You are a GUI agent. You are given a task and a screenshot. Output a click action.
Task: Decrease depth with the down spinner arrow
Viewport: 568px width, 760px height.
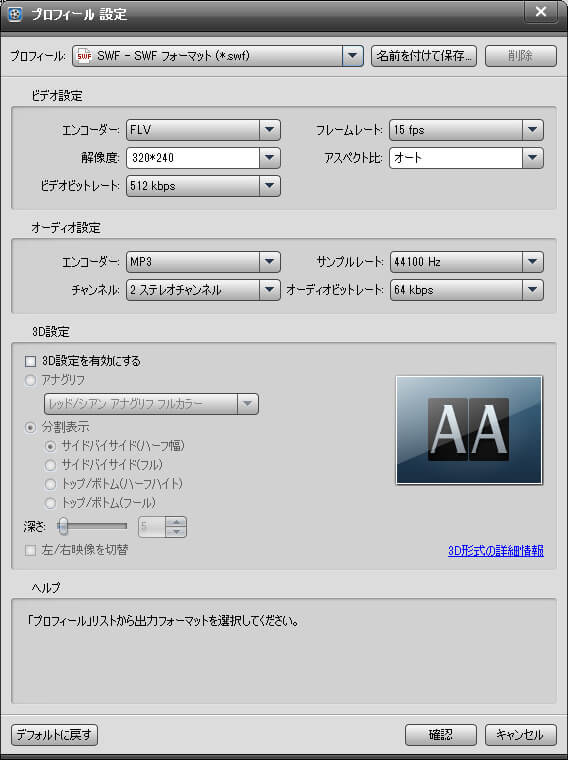(176, 532)
